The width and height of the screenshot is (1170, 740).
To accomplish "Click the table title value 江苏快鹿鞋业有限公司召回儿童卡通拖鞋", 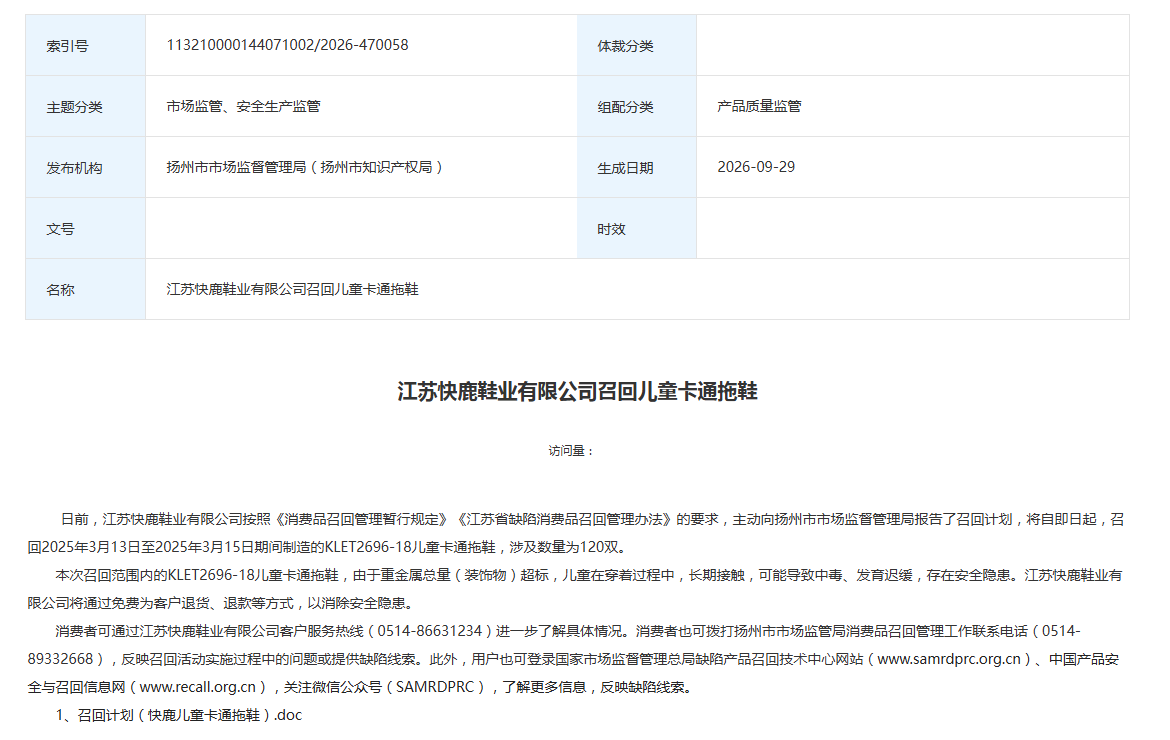I will (x=292, y=289).
